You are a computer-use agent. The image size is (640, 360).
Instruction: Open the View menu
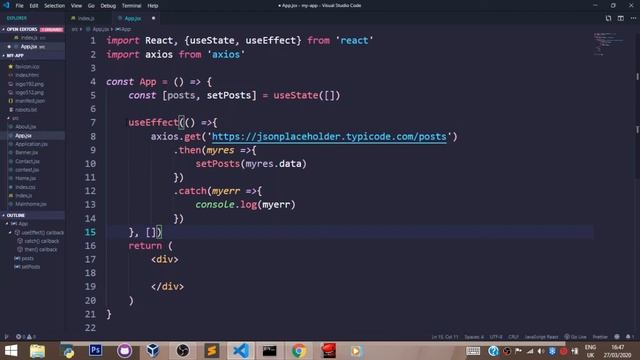[x=76, y=6]
